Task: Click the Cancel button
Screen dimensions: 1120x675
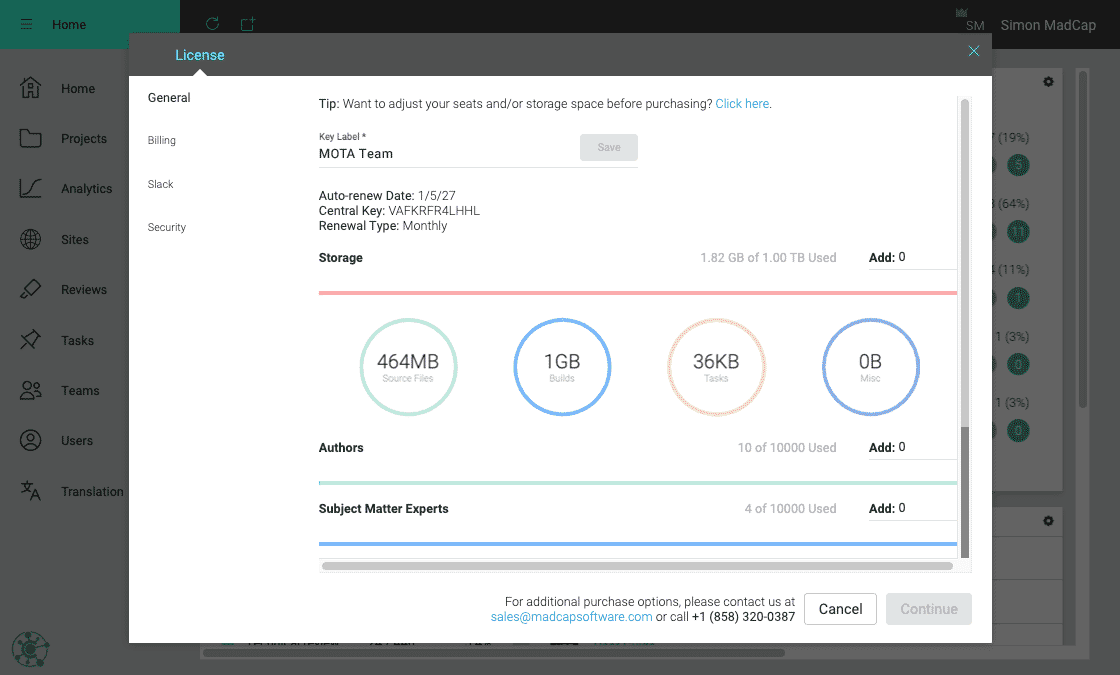Action: pyautogui.click(x=840, y=609)
